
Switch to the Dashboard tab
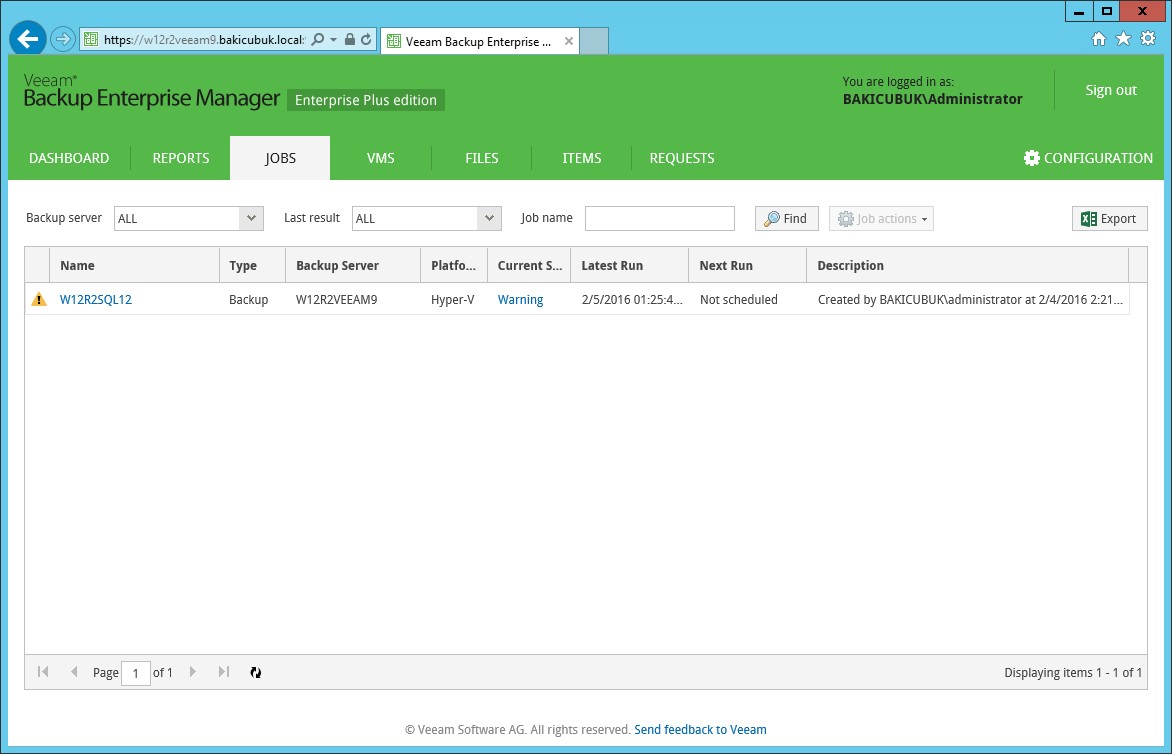[x=69, y=158]
